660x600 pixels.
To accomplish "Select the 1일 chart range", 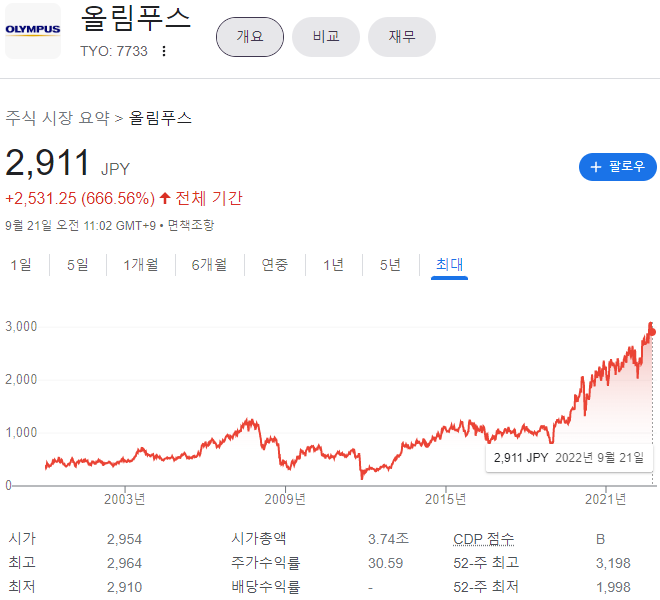I will tap(21, 265).
